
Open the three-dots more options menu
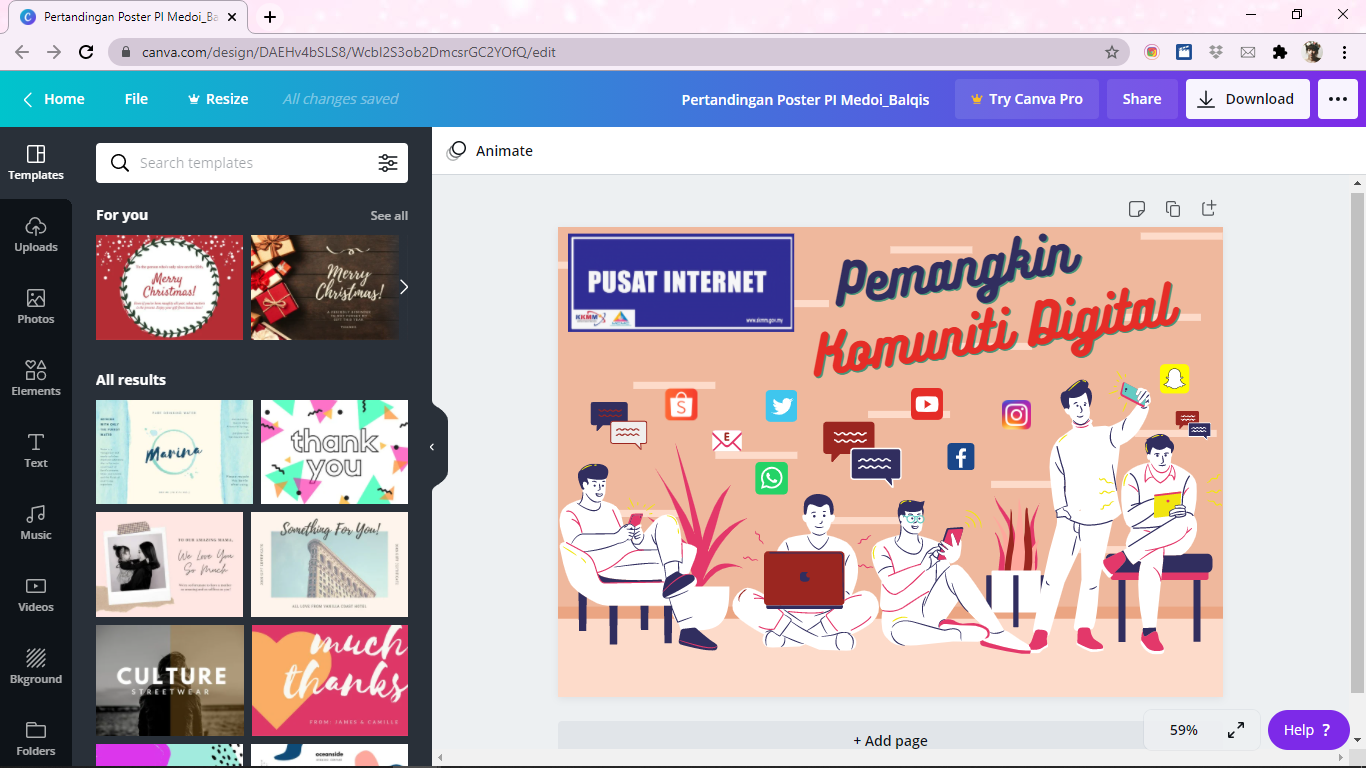1338,99
